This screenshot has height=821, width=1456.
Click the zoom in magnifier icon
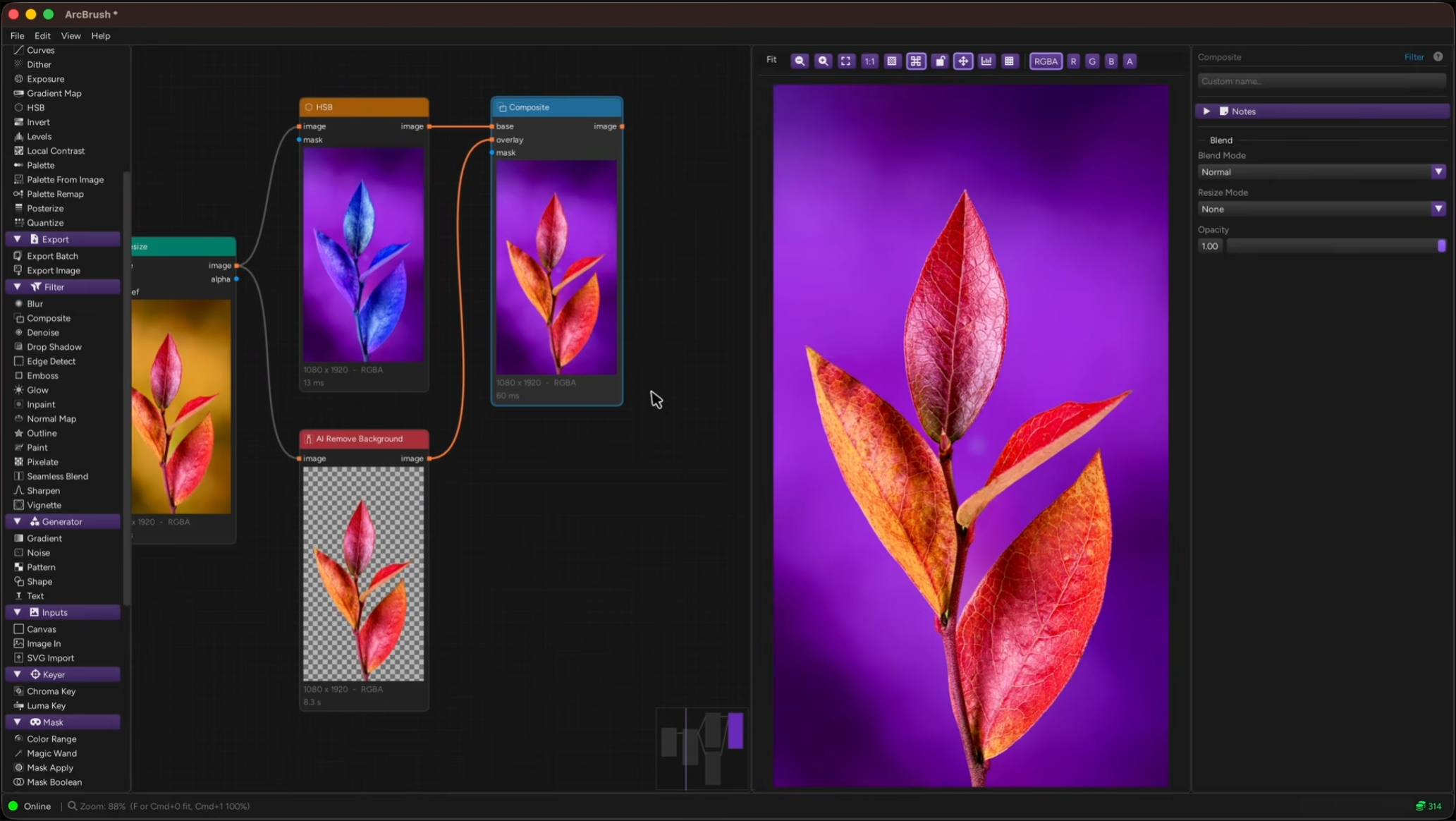pyautogui.click(x=823, y=61)
